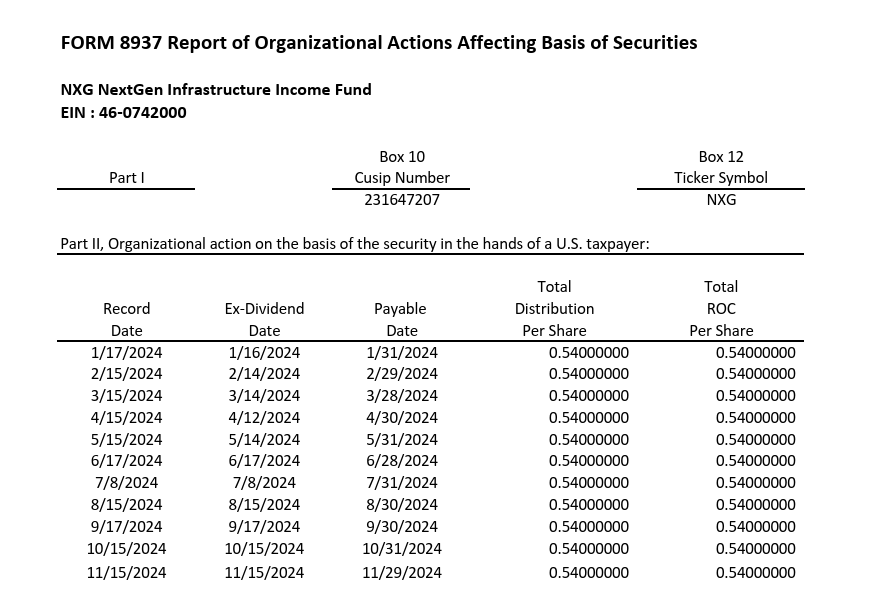Select the ex-dividend date 2/14/2024 cell
Viewport: 877px width, 607px height.
[264, 374]
